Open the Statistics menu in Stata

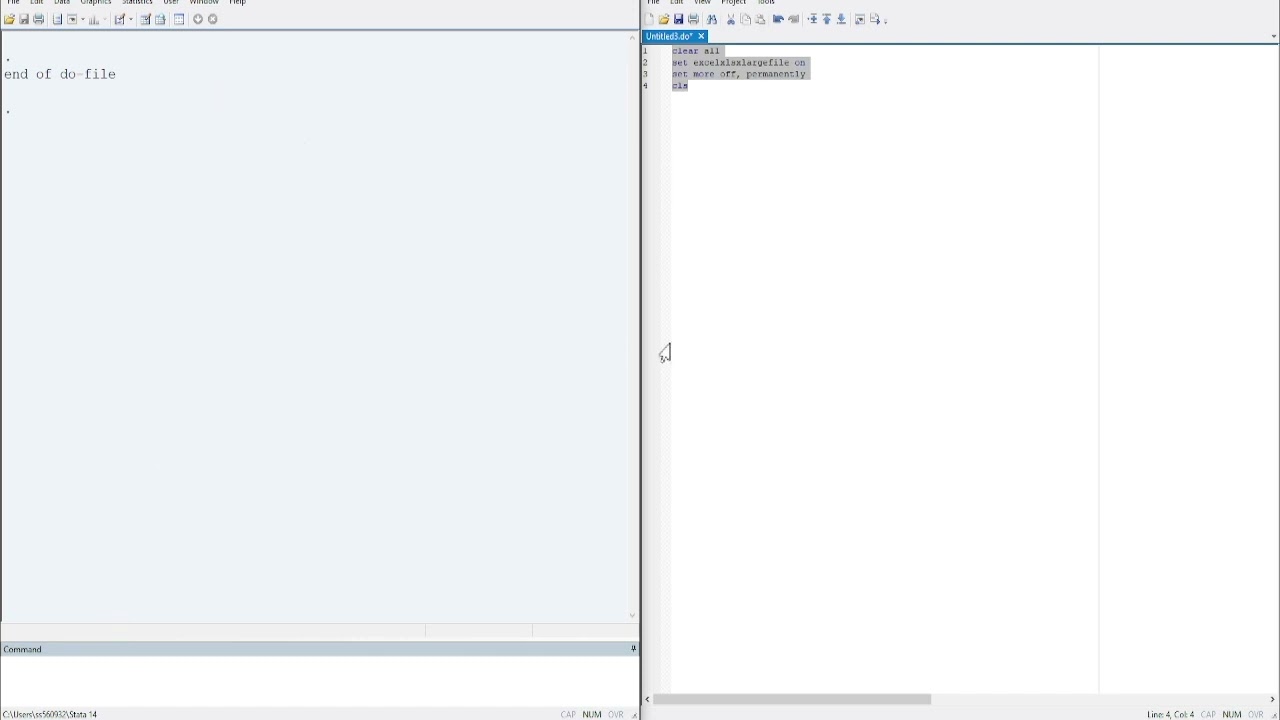tap(137, 2)
